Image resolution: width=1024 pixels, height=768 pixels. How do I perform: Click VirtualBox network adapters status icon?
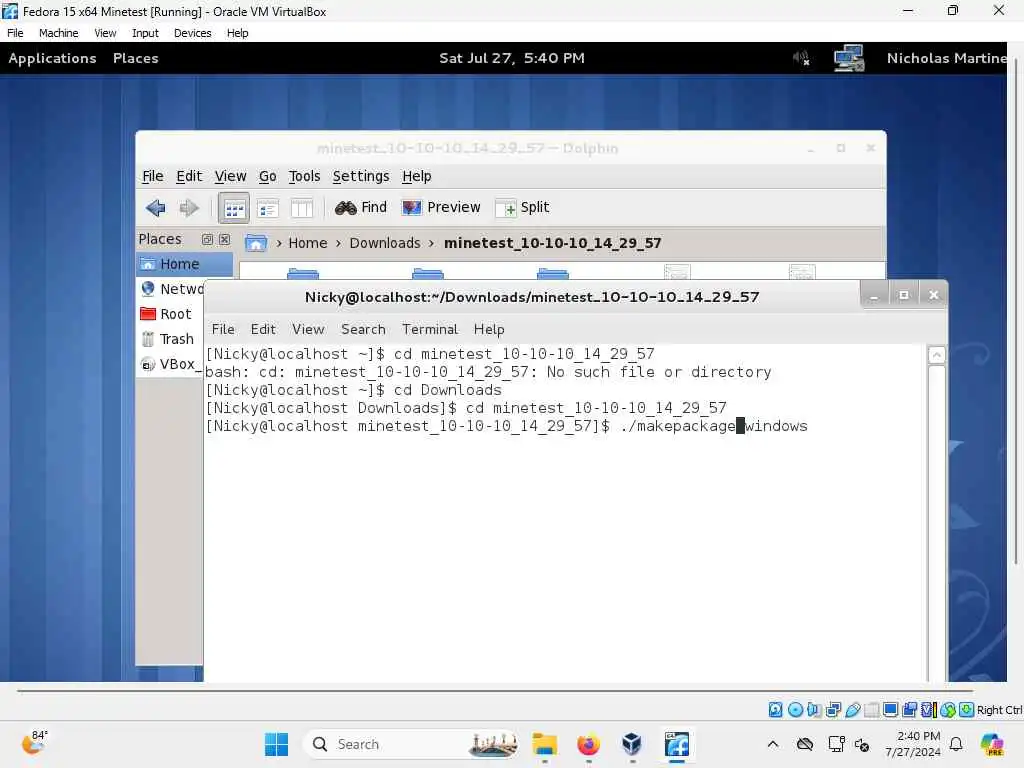click(833, 710)
